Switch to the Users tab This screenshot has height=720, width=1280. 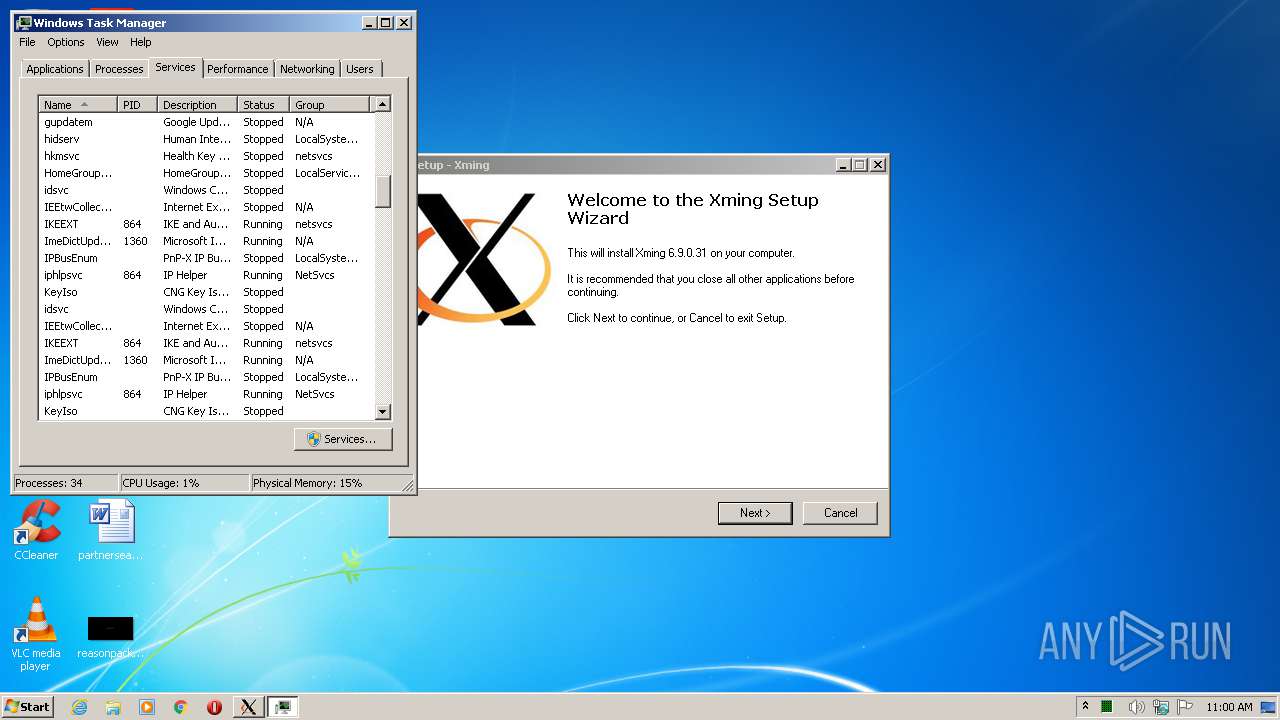360,69
